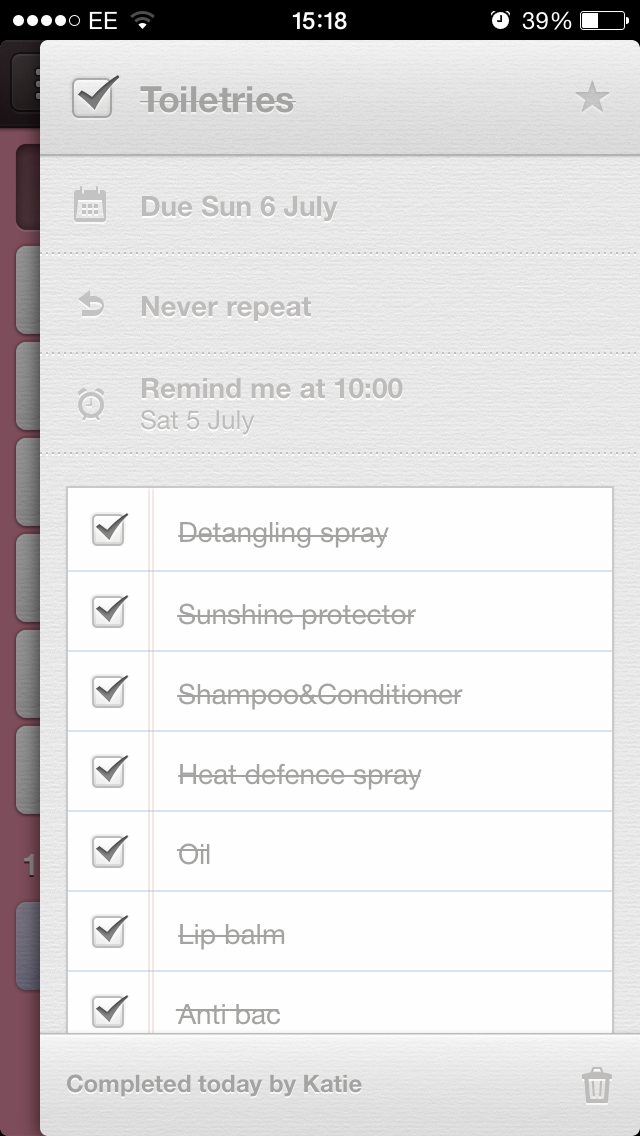This screenshot has height=1136, width=640.
Task: Tap the trash can delete icon
Action: pyautogui.click(x=596, y=1085)
